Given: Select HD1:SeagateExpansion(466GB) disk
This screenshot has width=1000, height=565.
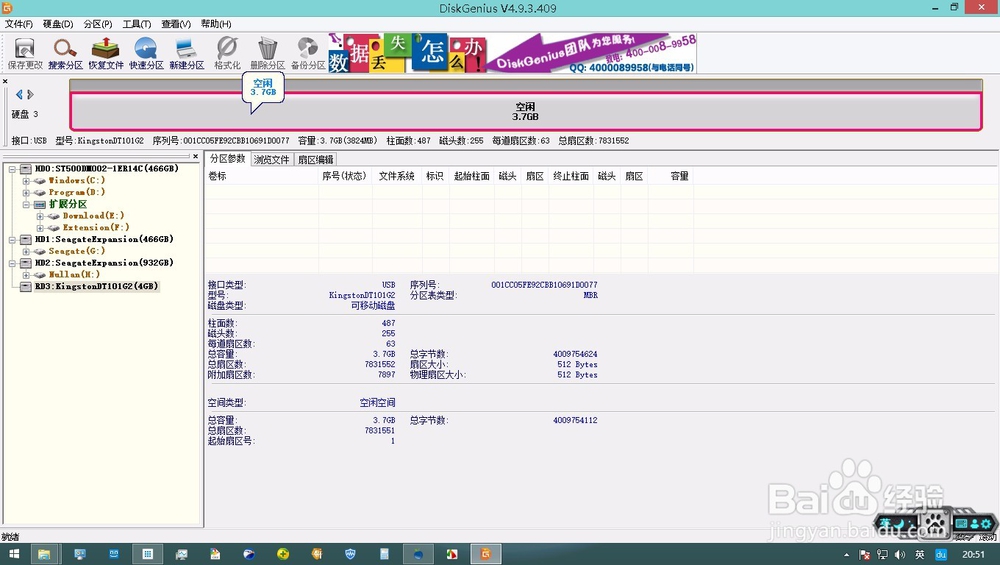Looking at the screenshot, I should click(104, 239).
